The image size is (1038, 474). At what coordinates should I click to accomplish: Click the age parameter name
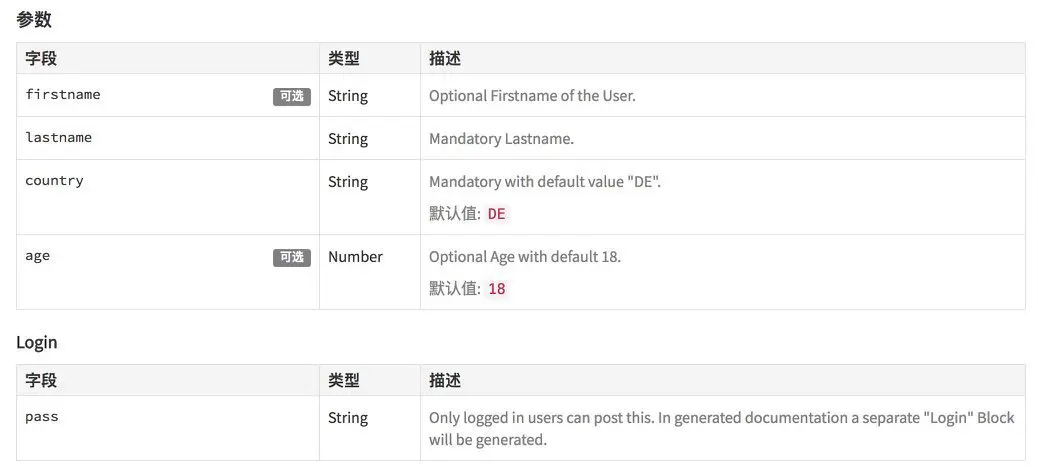click(37, 256)
